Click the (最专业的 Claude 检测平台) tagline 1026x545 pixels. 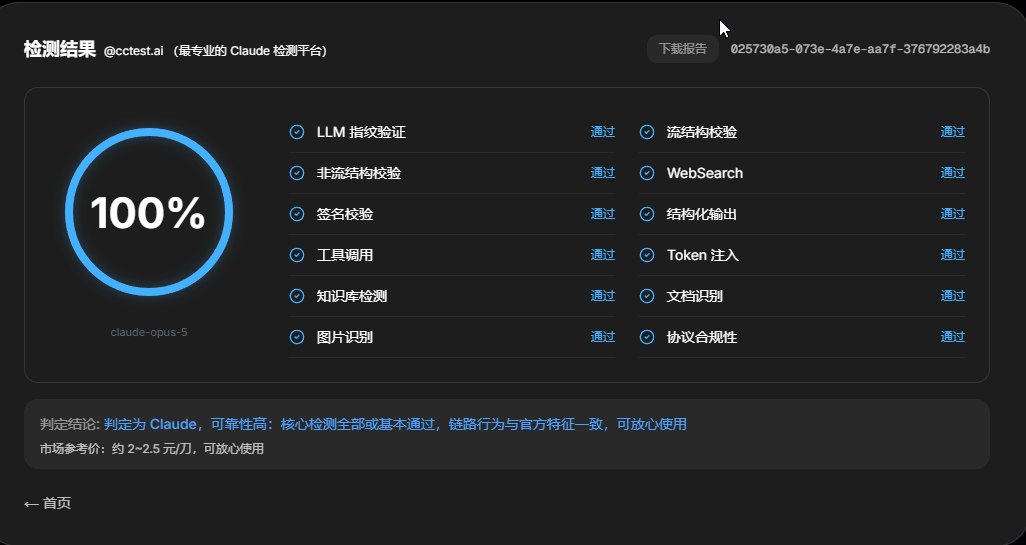tap(250, 51)
